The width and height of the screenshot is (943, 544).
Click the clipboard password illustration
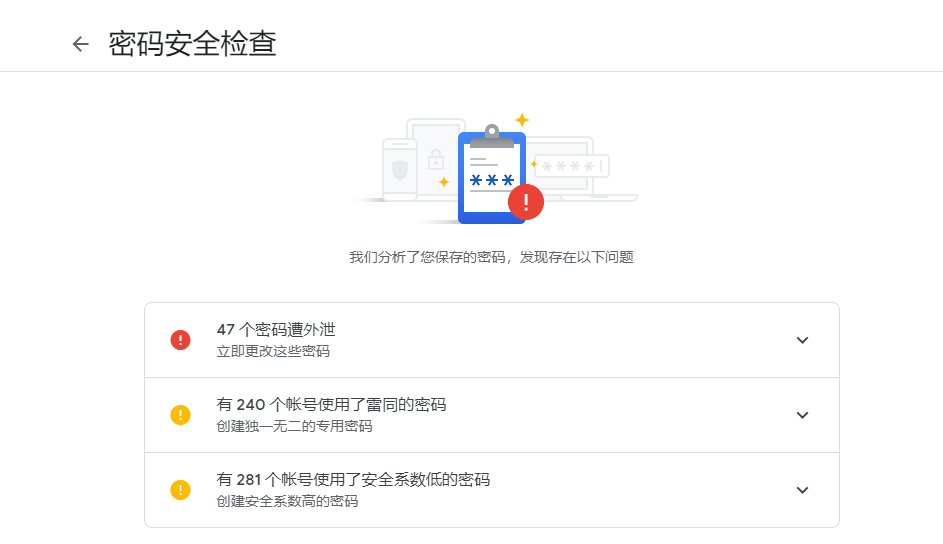click(x=496, y=169)
